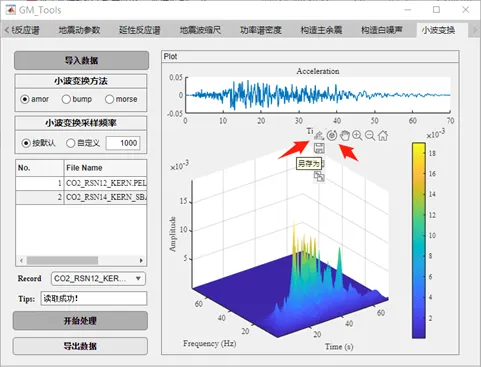
Task: Click the copy figure icon
Action: click(x=319, y=176)
